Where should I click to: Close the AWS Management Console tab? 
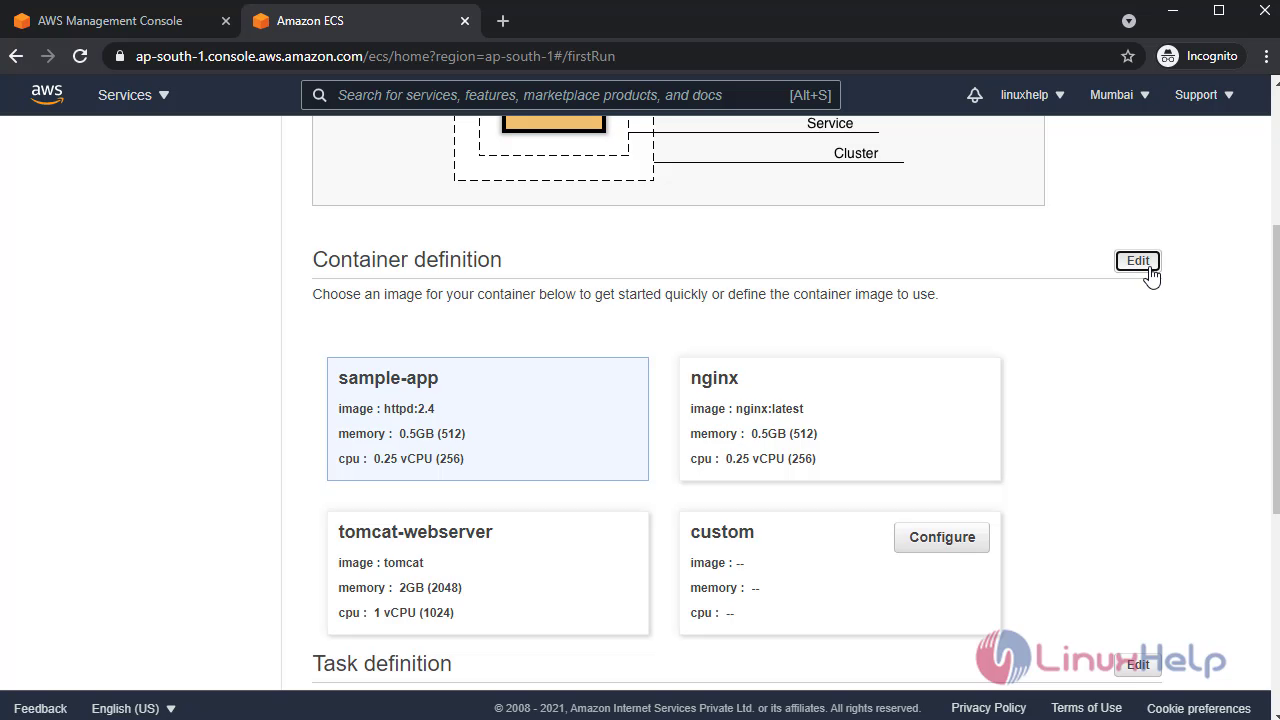coord(225,21)
